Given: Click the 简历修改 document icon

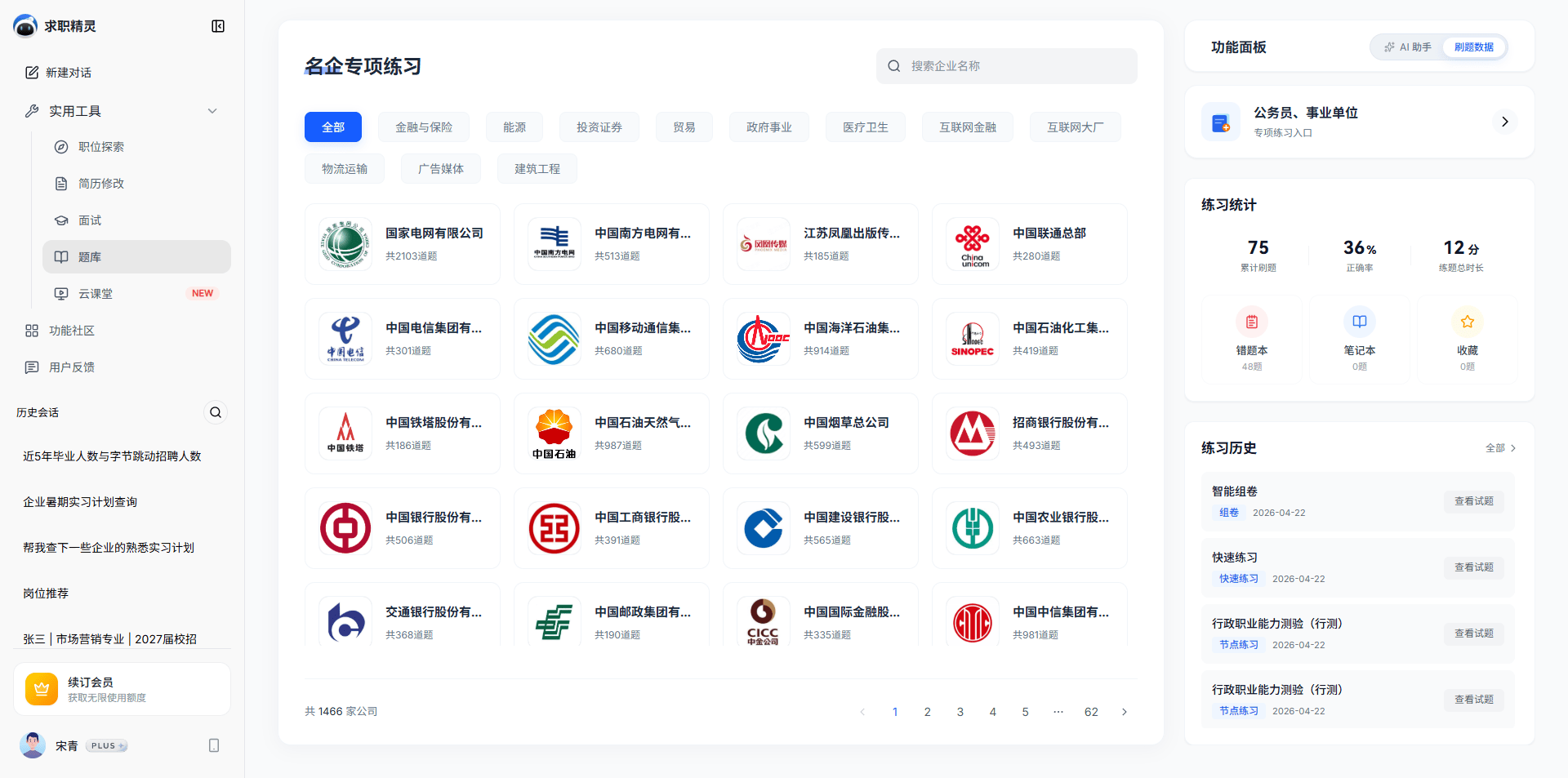Looking at the screenshot, I should [x=61, y=184].
